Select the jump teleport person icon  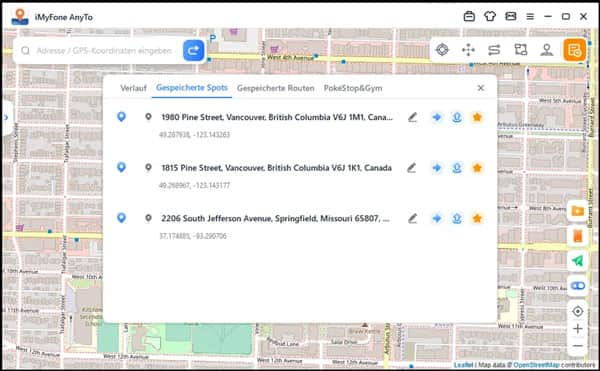pyautogui.click(x=546, y=50)
